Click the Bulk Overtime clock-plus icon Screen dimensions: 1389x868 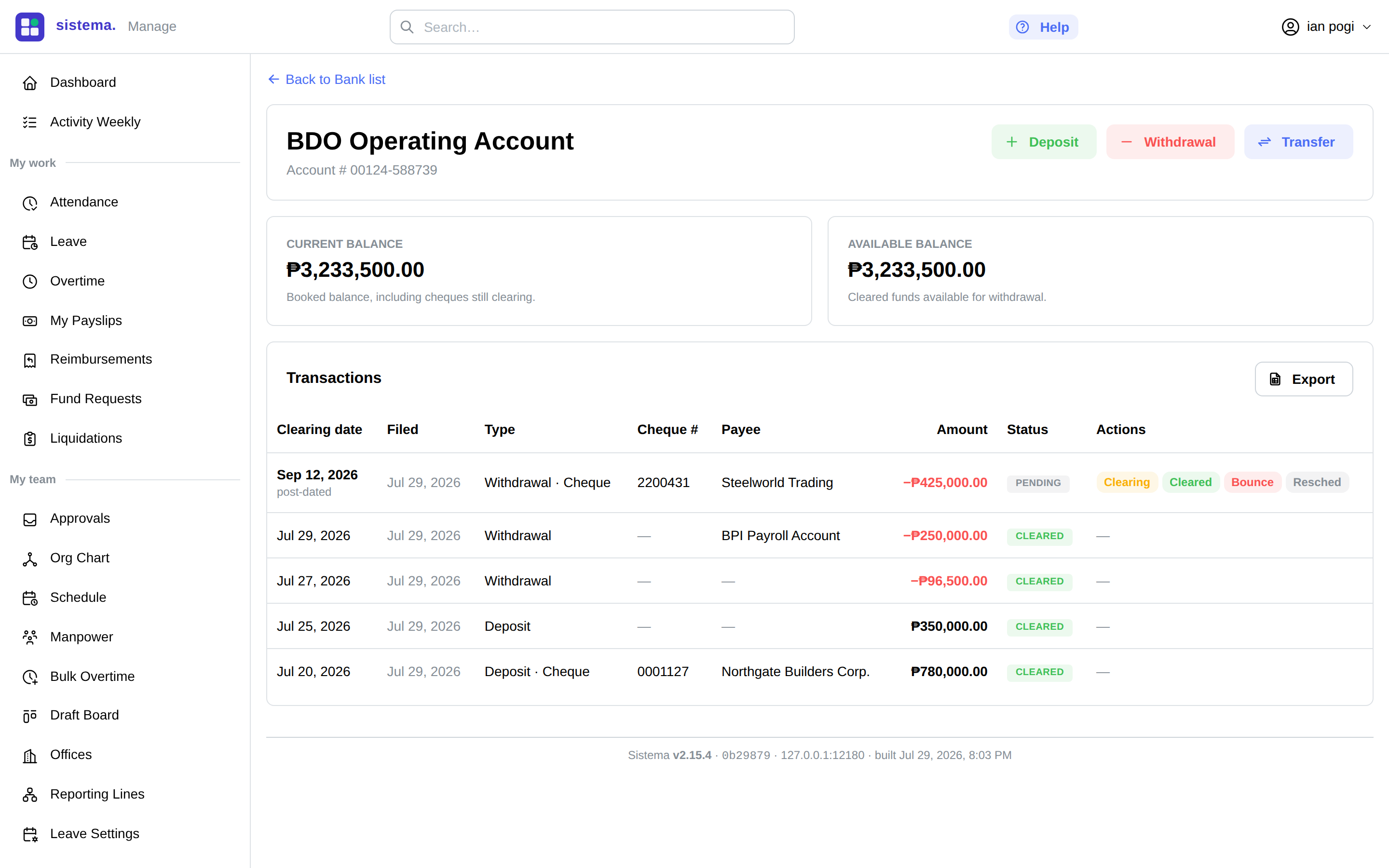click(30, 677)
